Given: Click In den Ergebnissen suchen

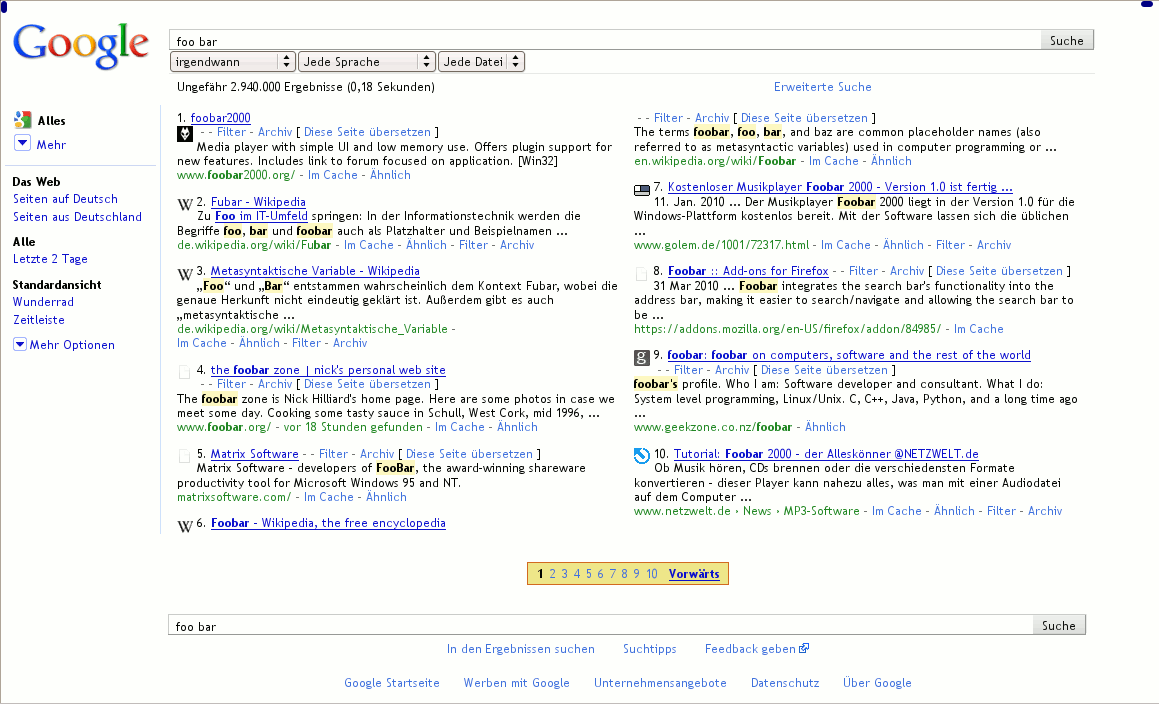Looking at the screenshot, I should coord(520,649).
